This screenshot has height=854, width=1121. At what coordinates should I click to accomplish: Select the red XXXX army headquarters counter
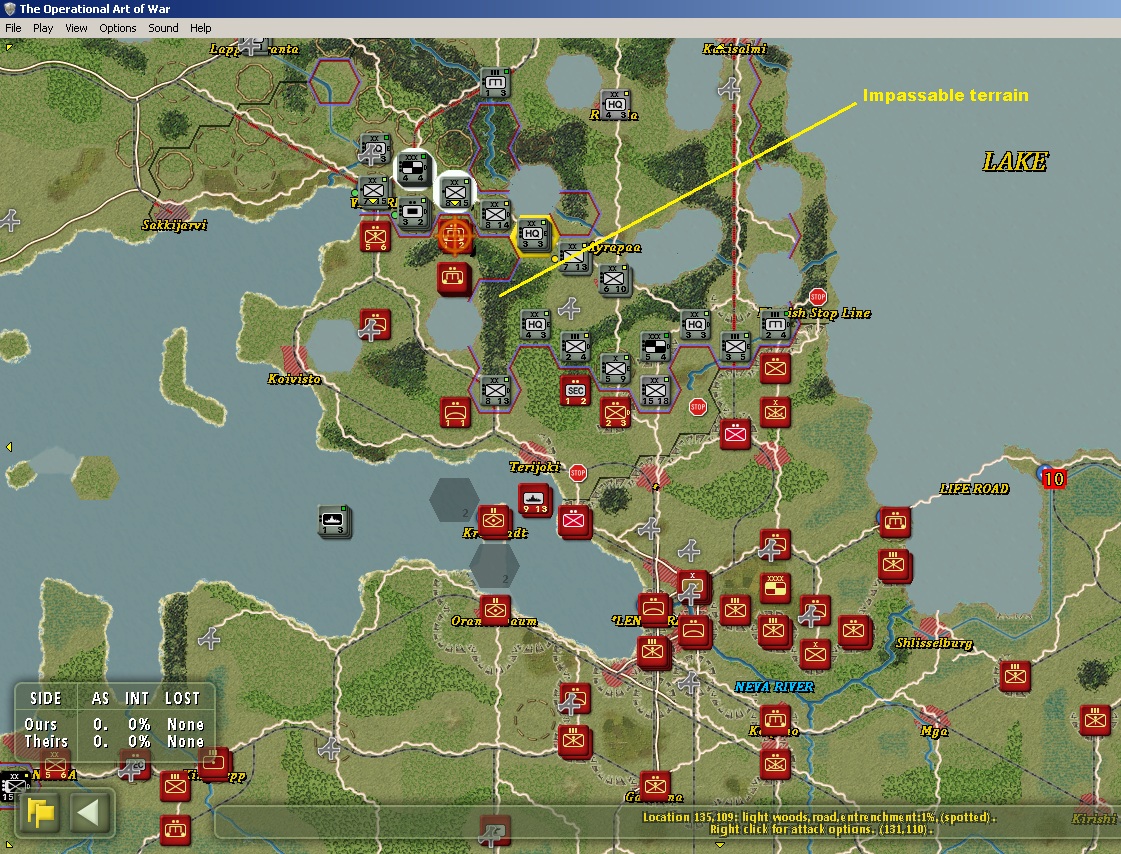click(776, 587)
